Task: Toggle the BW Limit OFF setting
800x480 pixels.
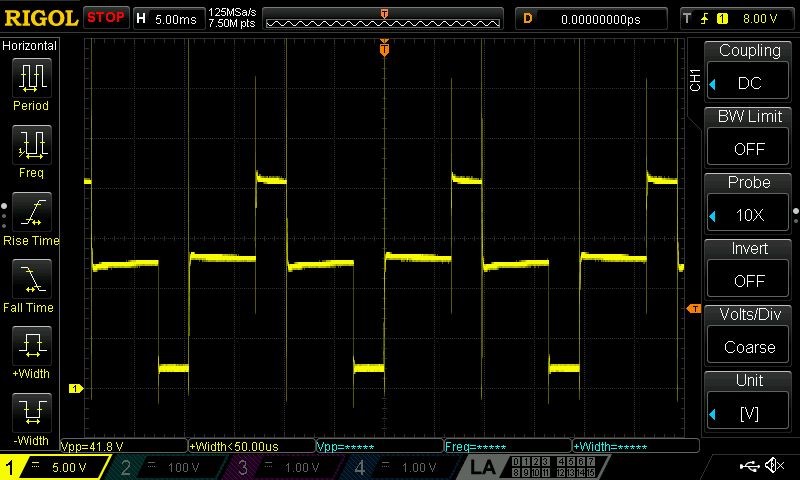Action: [748, 148]
